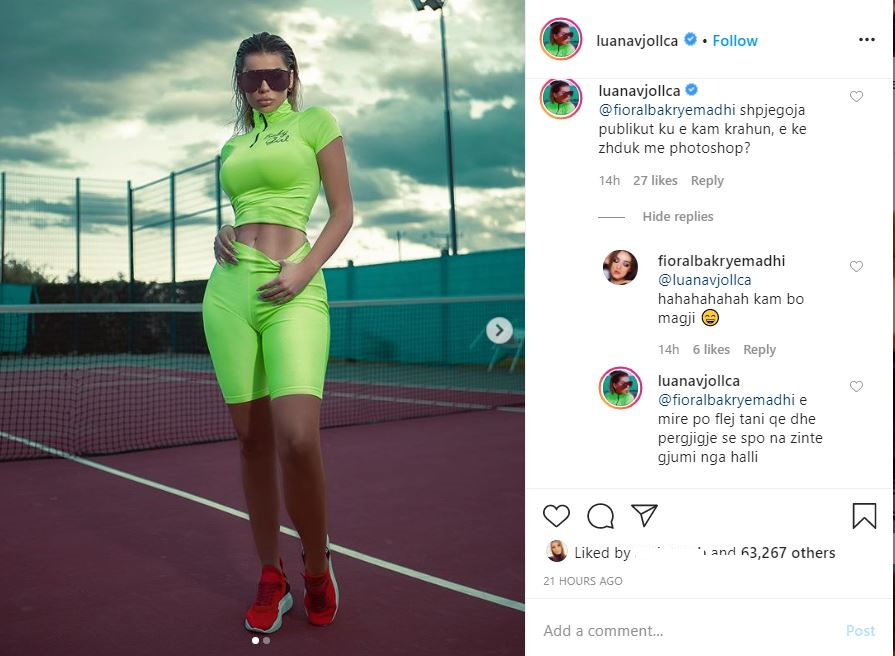Like luanavjollca's 'e mire po flej' reply
The image size is (895, 656).
coord(856,387)
